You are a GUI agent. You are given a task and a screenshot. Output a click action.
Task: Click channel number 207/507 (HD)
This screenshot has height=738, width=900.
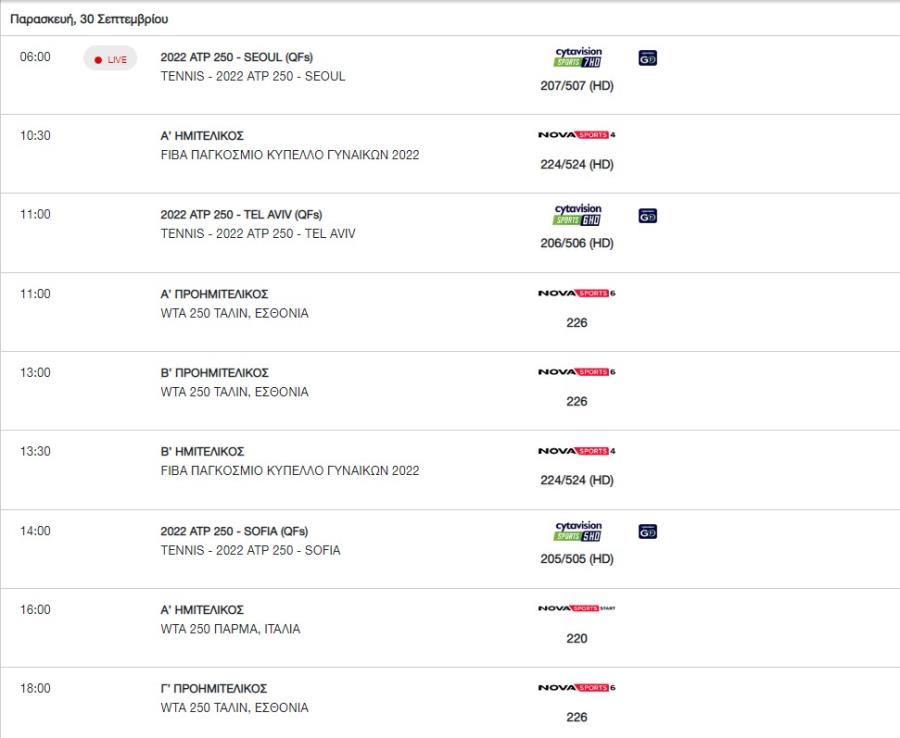577,86
